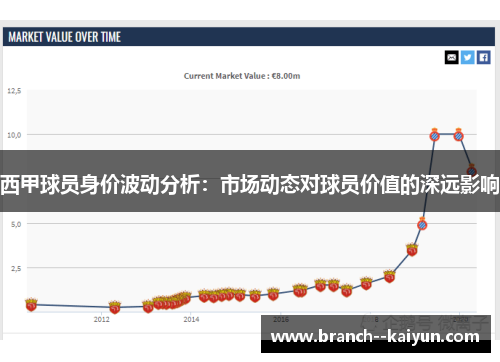Click the marker just below 5,0 line
Screen dimensions: 500x362
click(x=422, y=224)
